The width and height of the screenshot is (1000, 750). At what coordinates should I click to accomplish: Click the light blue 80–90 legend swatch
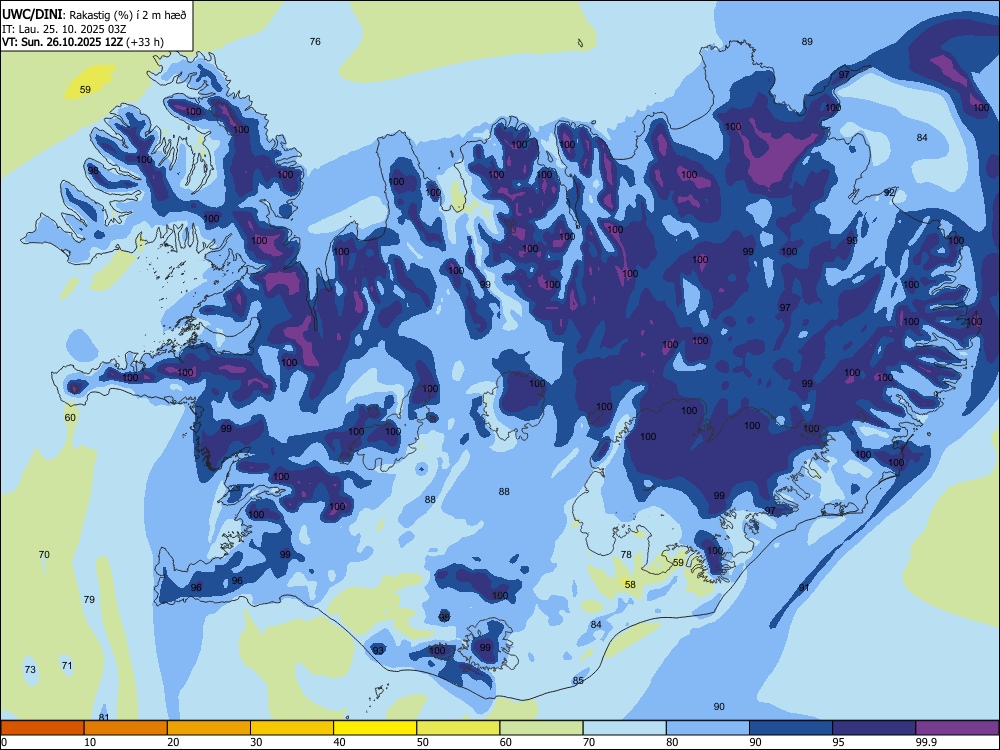[x=708, y=728]
